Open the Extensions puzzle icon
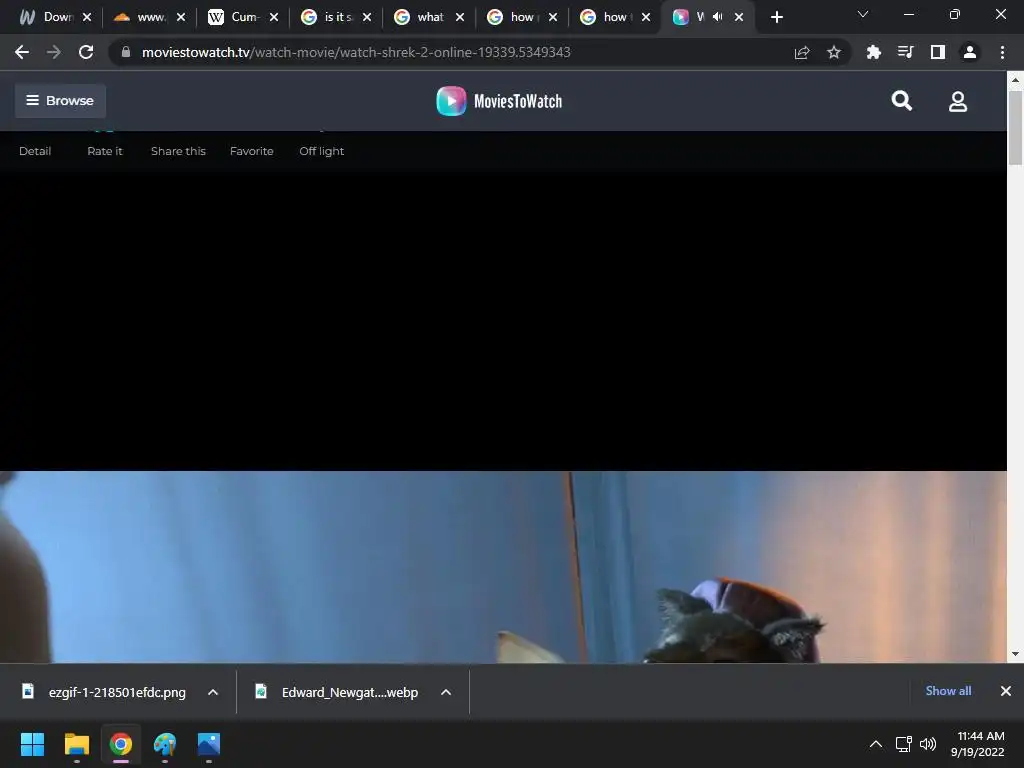The width and height of the screenshot is (1024, 768). (x=873, y=52)
